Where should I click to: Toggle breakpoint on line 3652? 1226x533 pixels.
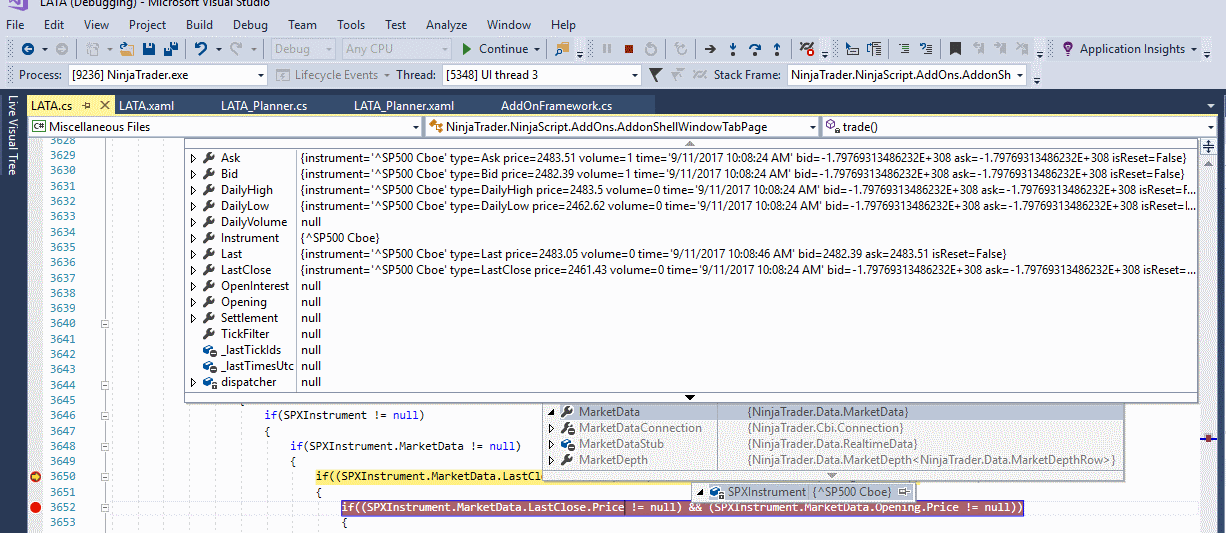[36, 508]
